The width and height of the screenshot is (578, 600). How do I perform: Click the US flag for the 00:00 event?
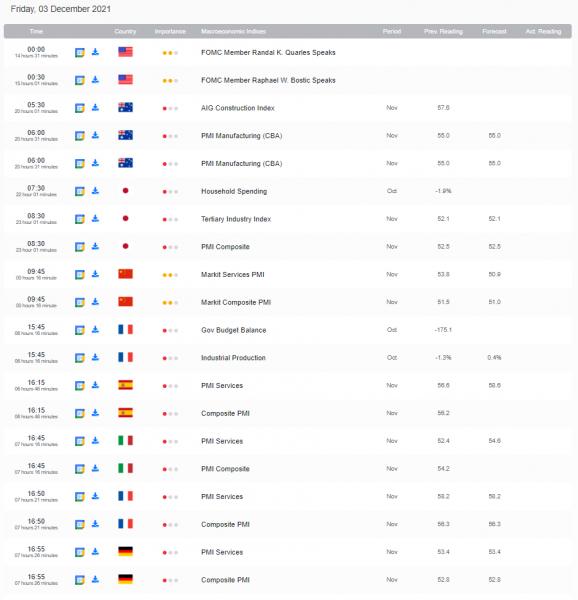tap(125, 52)
